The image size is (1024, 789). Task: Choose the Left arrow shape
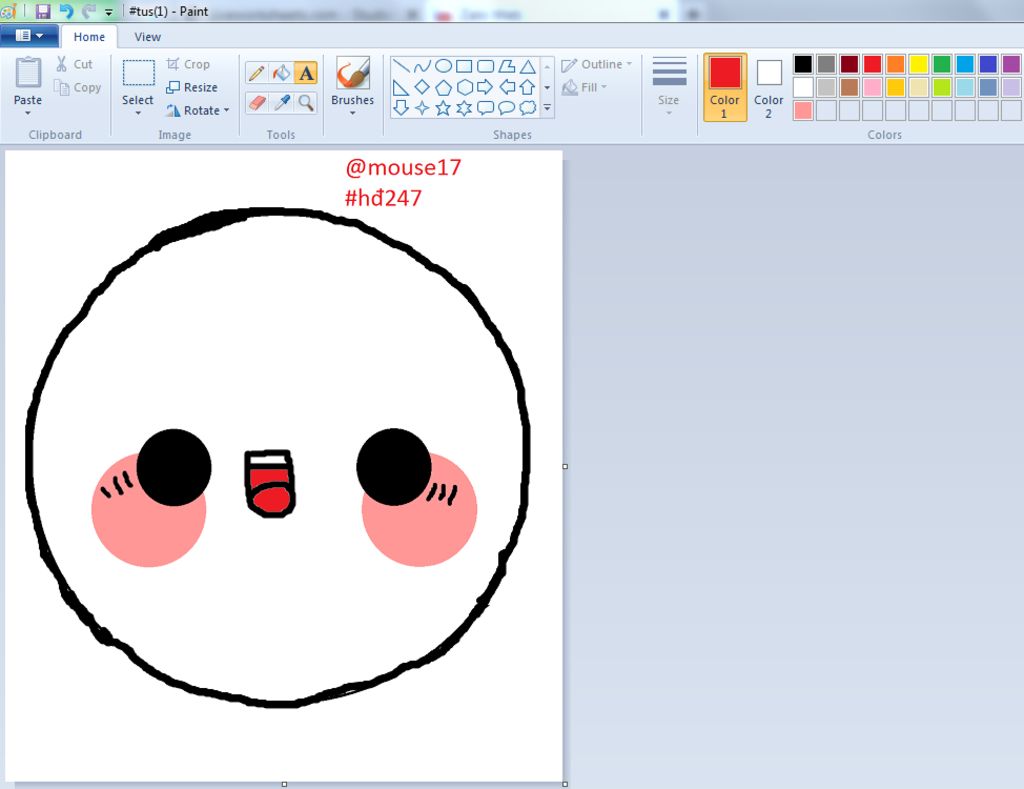tap(507, 87)
